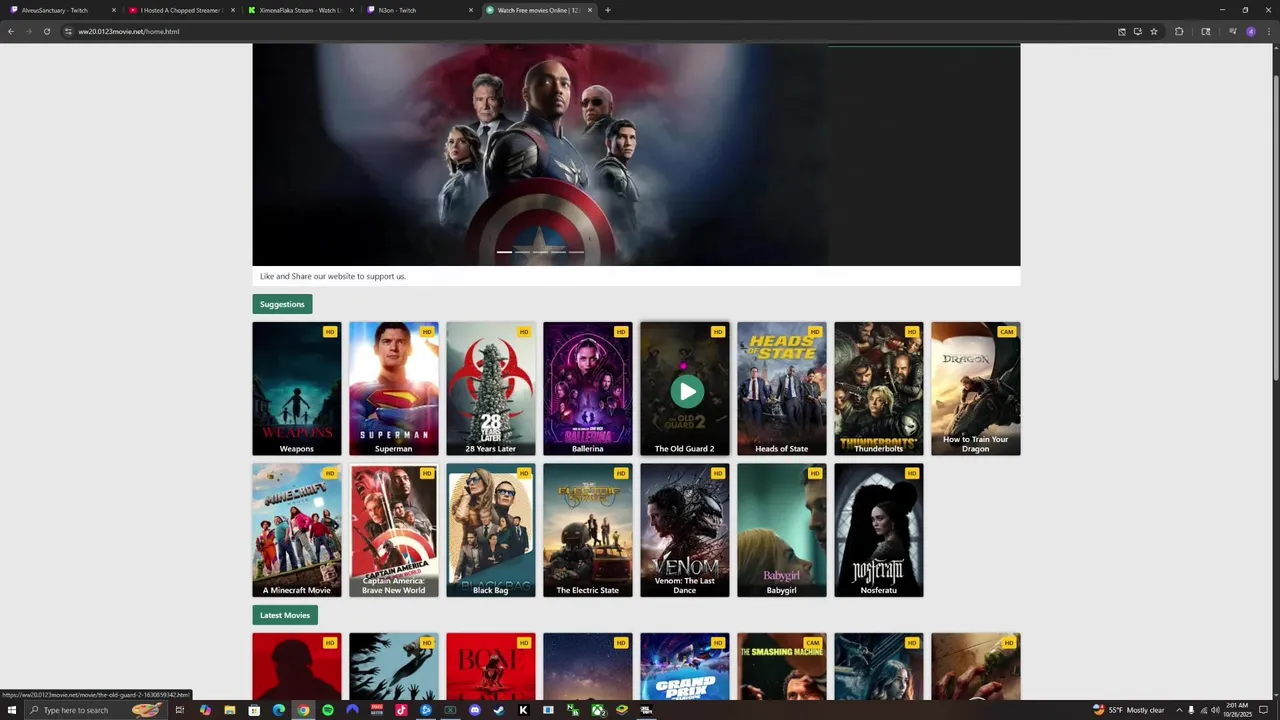This screenshot has width=1280, height=720.
Task: Click the play icon on The Old Guard 2
Action: click(687, 392)
